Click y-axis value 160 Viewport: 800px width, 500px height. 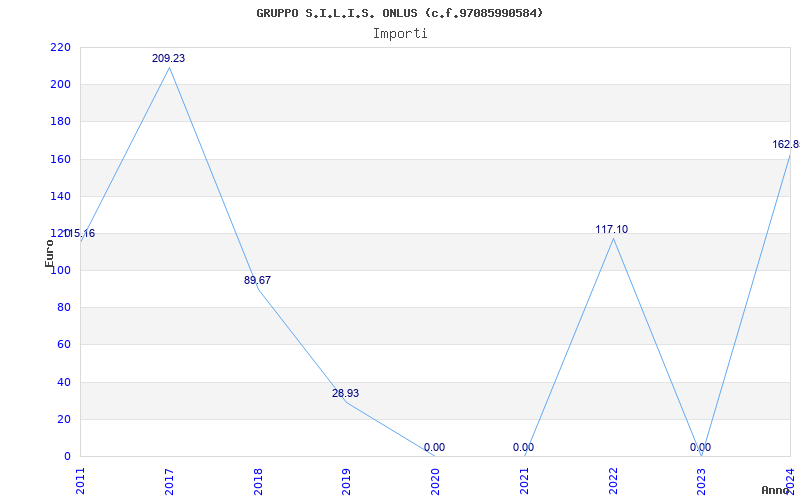click(x=60, y=159)
